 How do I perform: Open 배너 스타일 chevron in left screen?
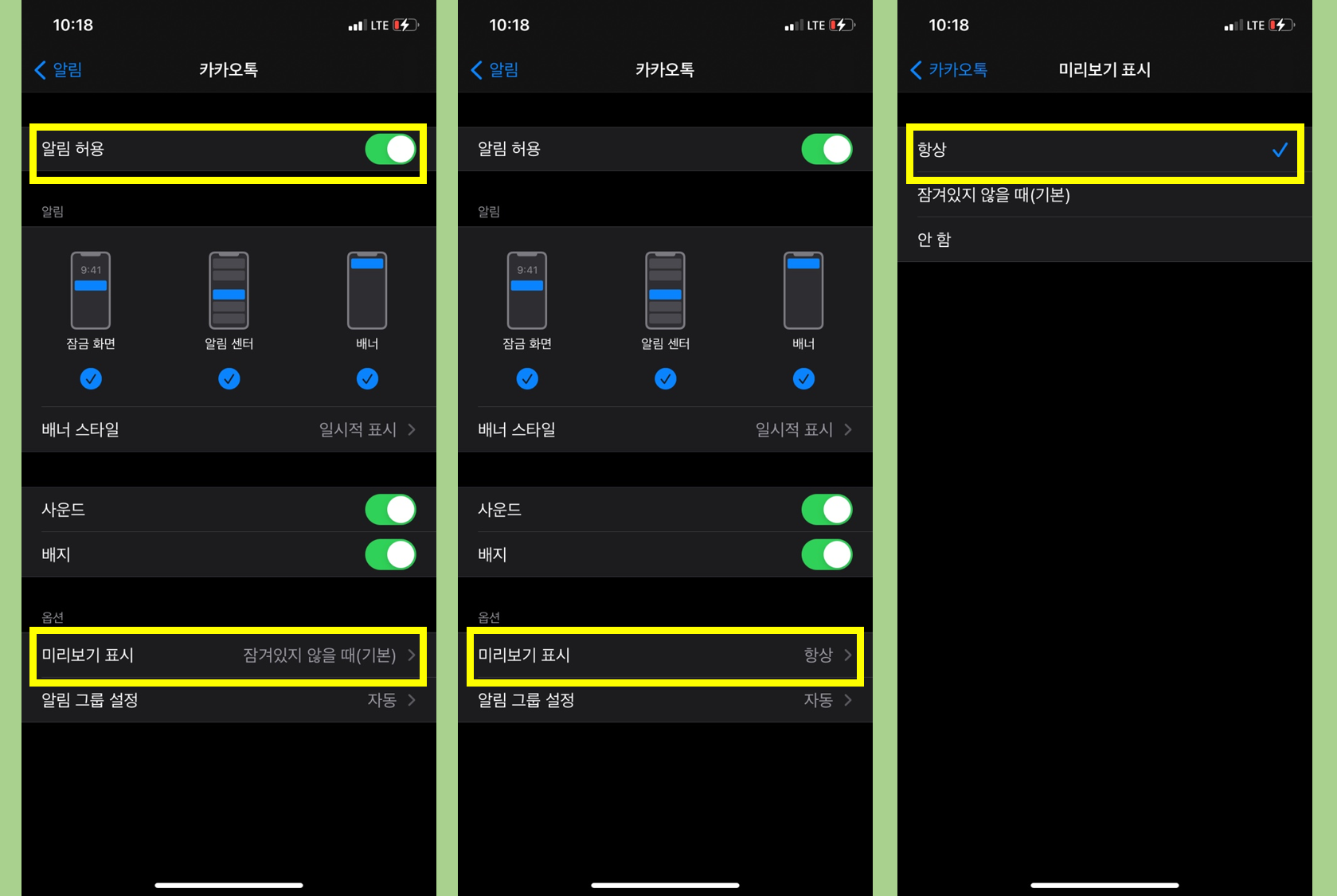tap(412, 429)
